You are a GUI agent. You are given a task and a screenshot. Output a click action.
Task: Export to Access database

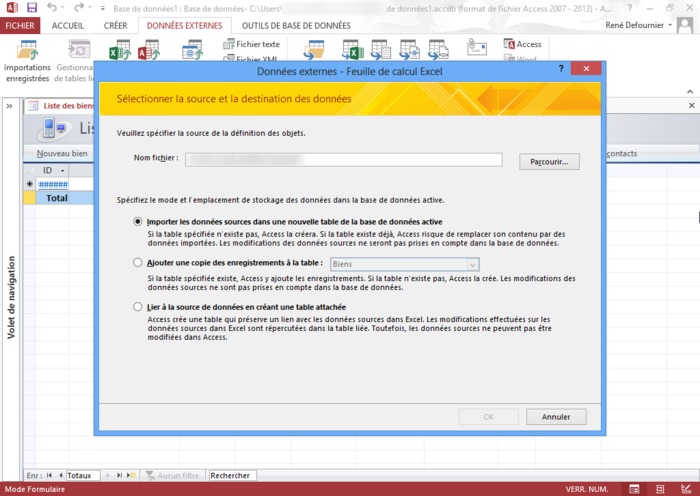coord(522,44)
